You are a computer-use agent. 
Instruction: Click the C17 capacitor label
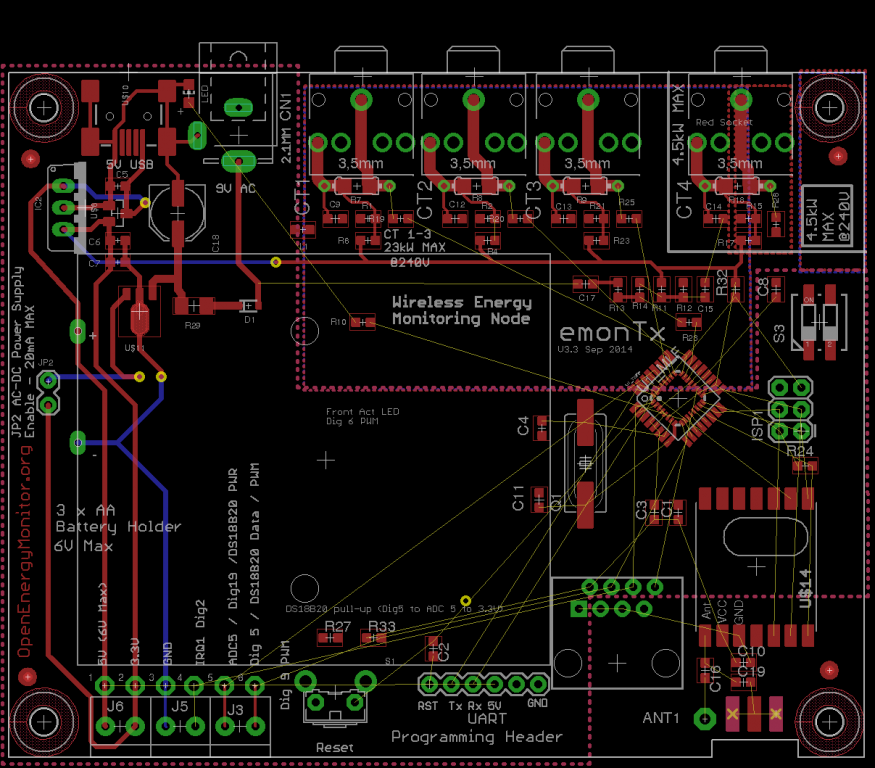coord(586,298)
